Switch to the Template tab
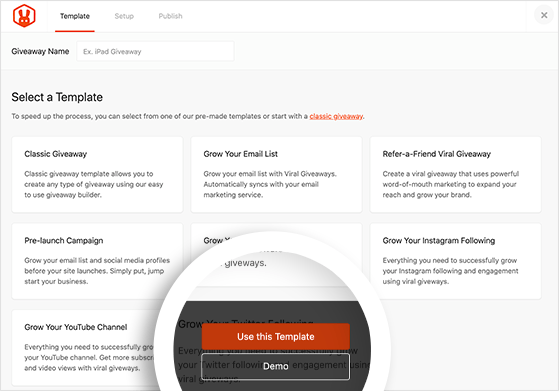Image resolution: width=559 pixels, height=391 pixels. point(75,16)
